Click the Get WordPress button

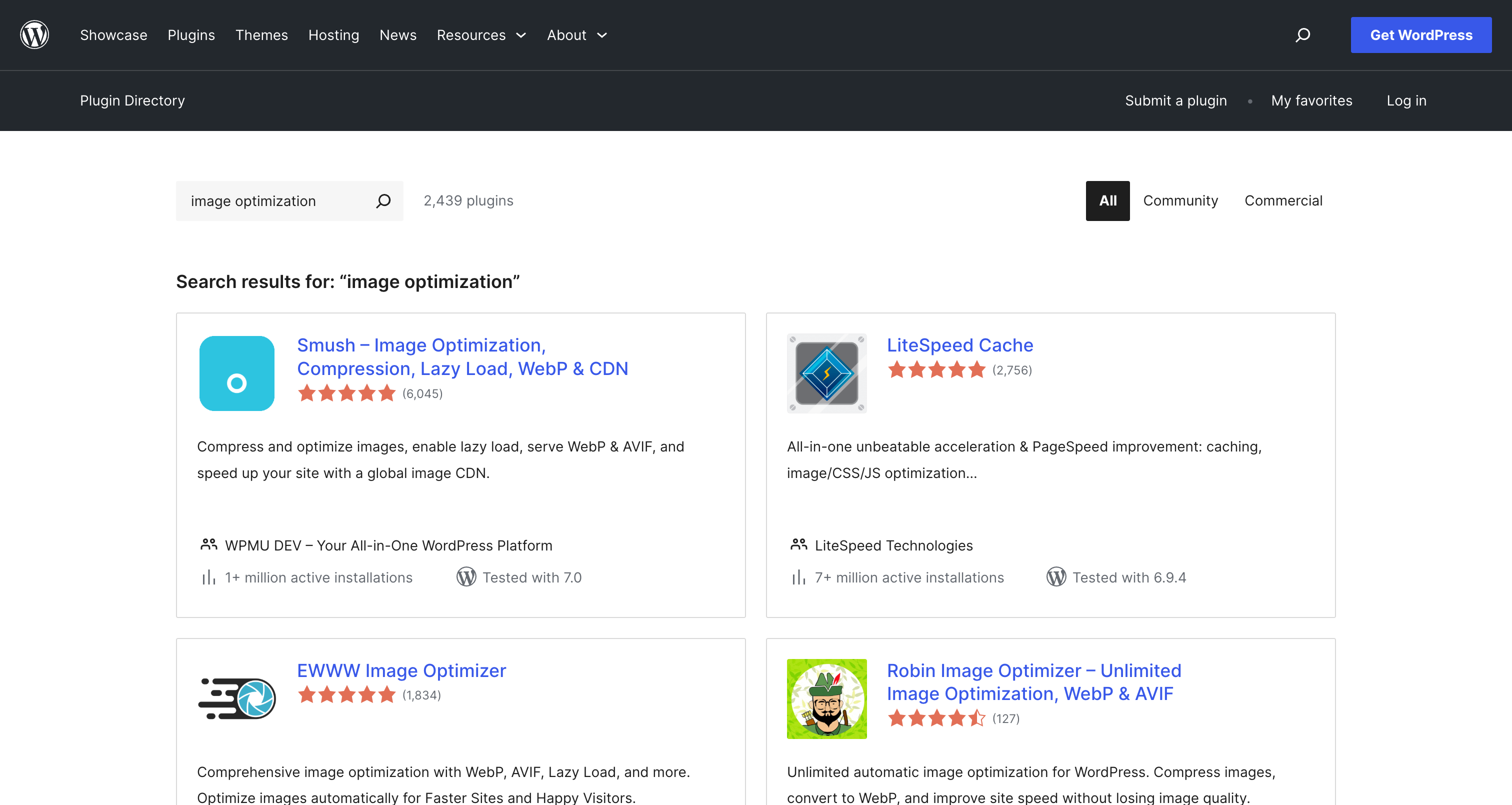1420,35
